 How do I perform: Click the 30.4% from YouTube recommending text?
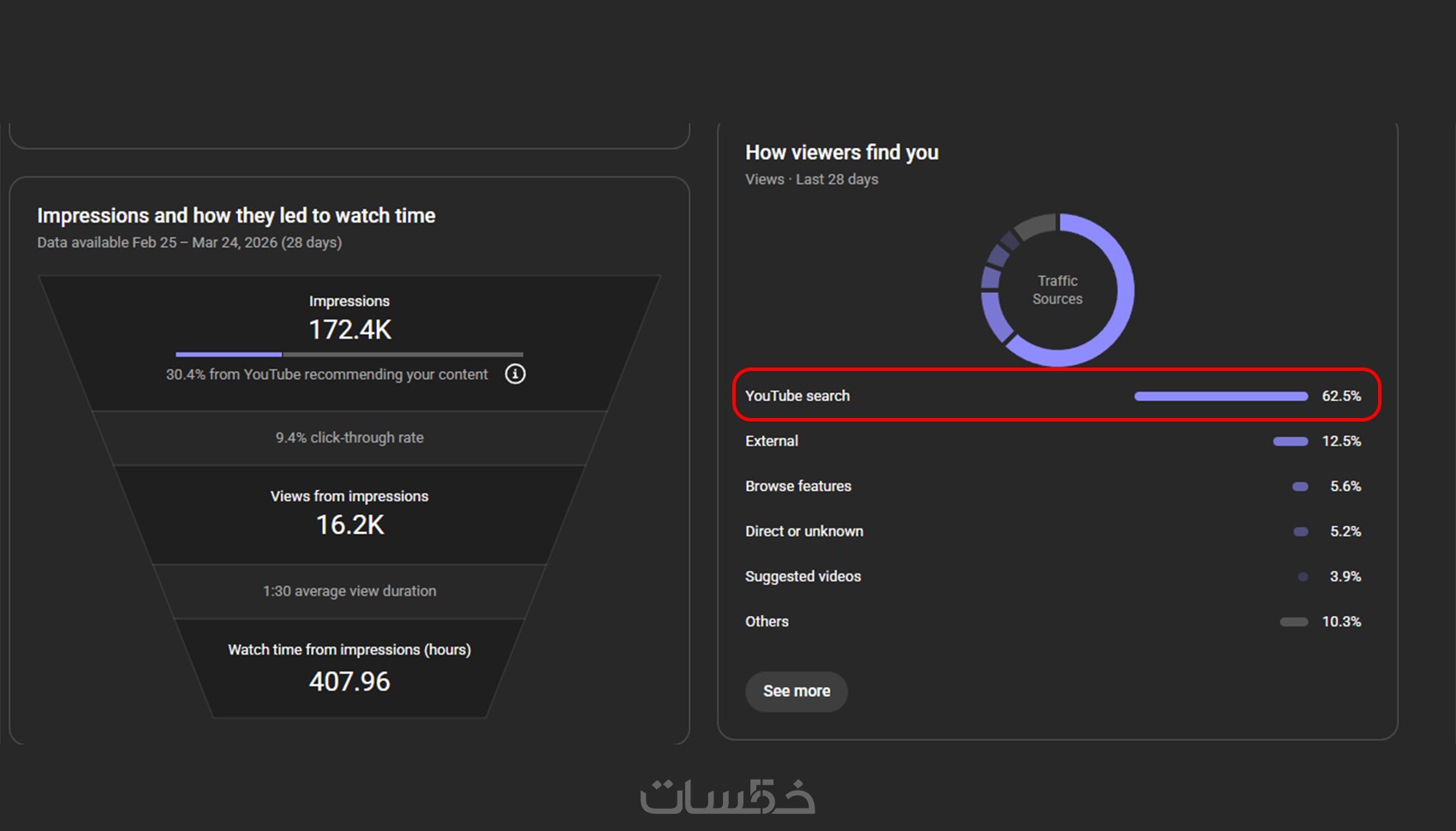(327, 374)
